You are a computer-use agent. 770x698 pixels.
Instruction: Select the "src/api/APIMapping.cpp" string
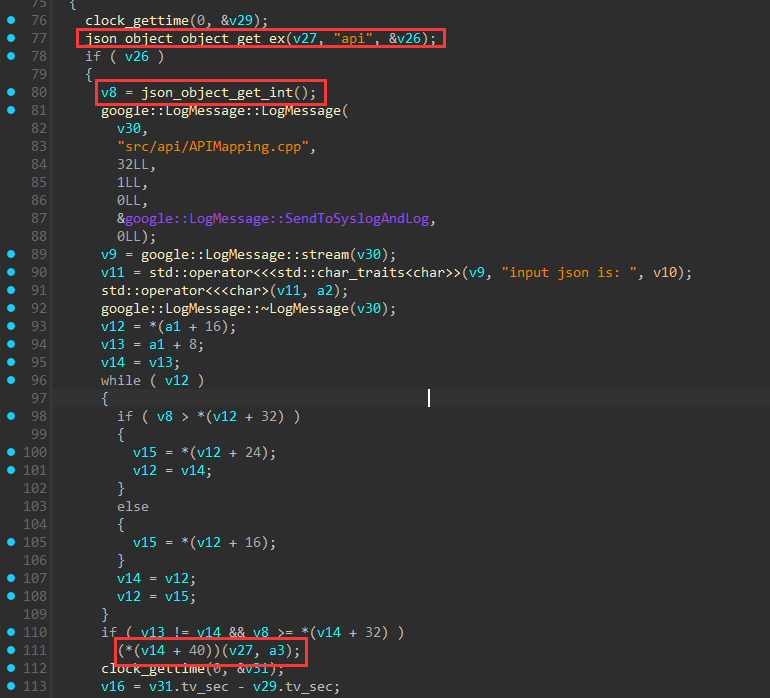(x=215, y=147)
